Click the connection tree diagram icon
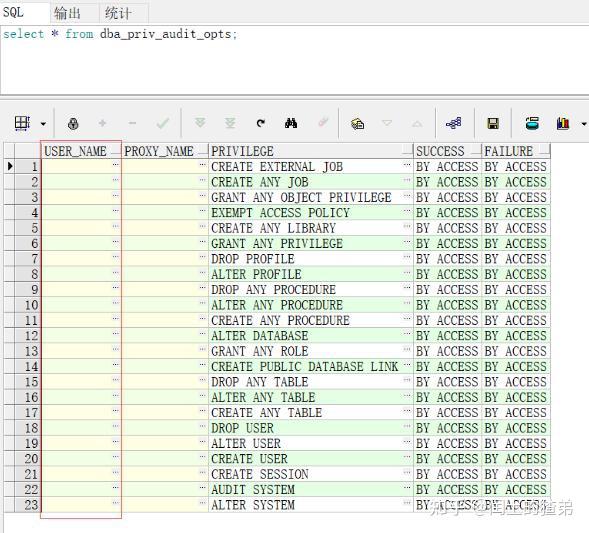The height and width of the screenshot is (533, 589). coord(454,123)
